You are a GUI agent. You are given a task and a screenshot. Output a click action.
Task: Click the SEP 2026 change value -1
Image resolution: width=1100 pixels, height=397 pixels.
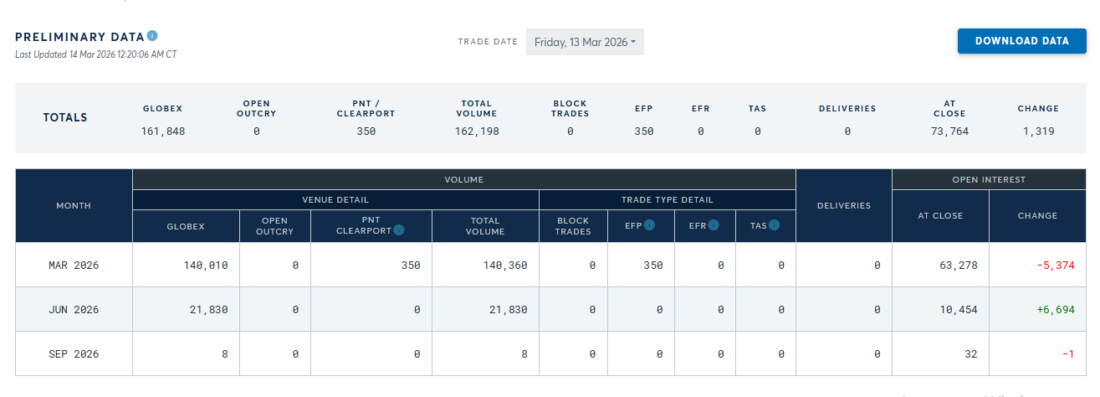point(1068,354)
